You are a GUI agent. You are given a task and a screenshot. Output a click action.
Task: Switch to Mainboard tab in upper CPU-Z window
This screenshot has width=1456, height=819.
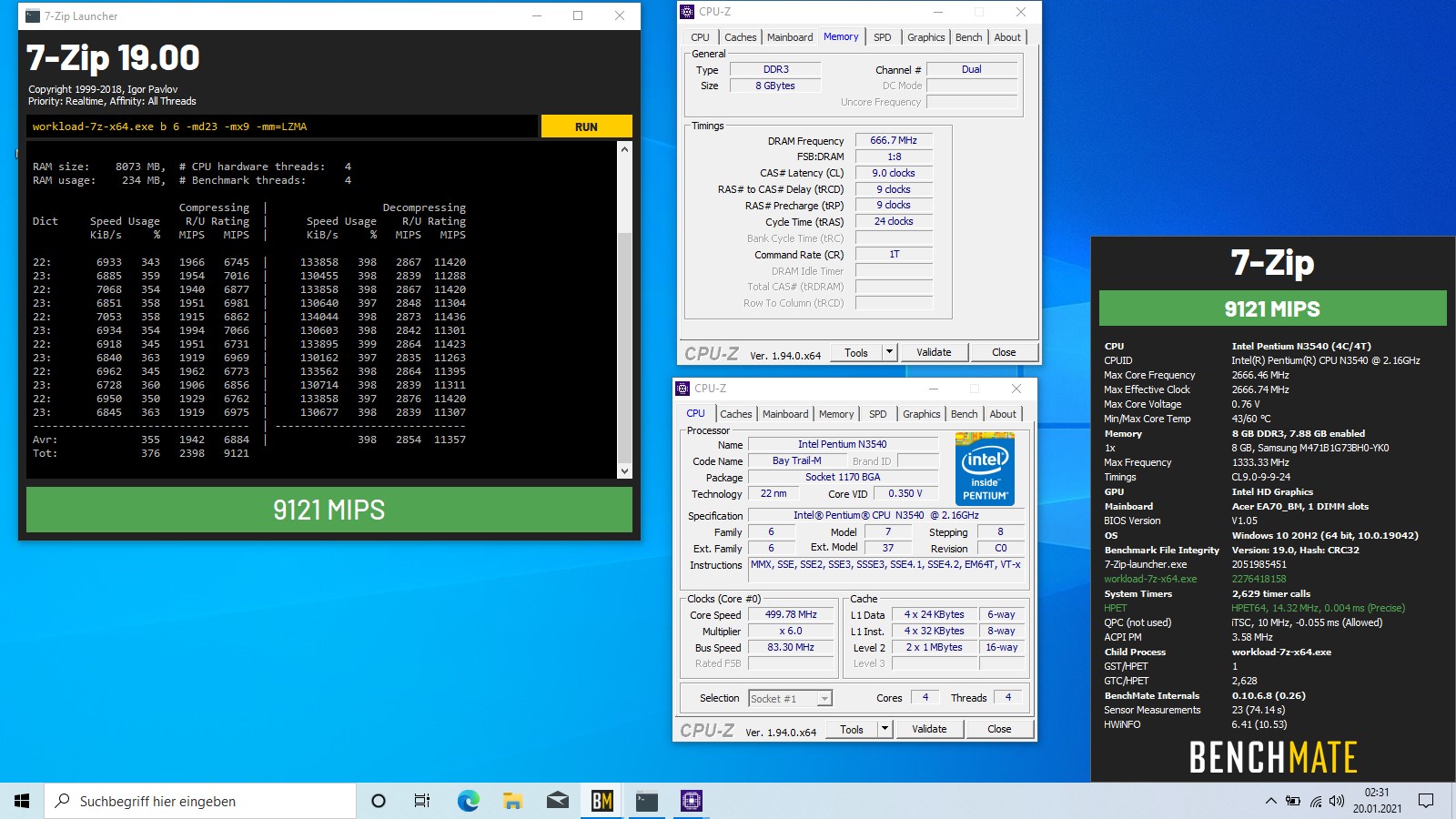coord(790,37)
